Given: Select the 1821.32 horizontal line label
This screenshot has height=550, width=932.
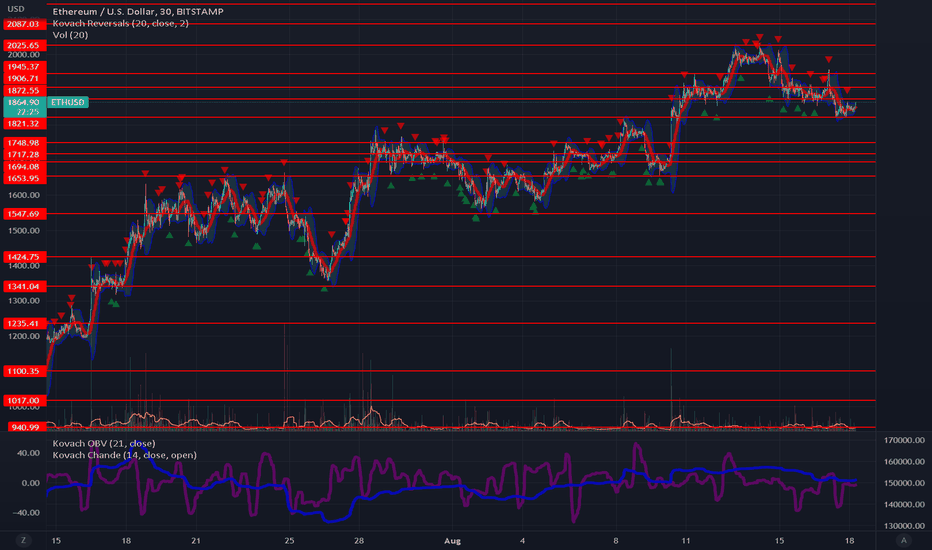Looking at the screenshot, I should (x=24, y=124).
